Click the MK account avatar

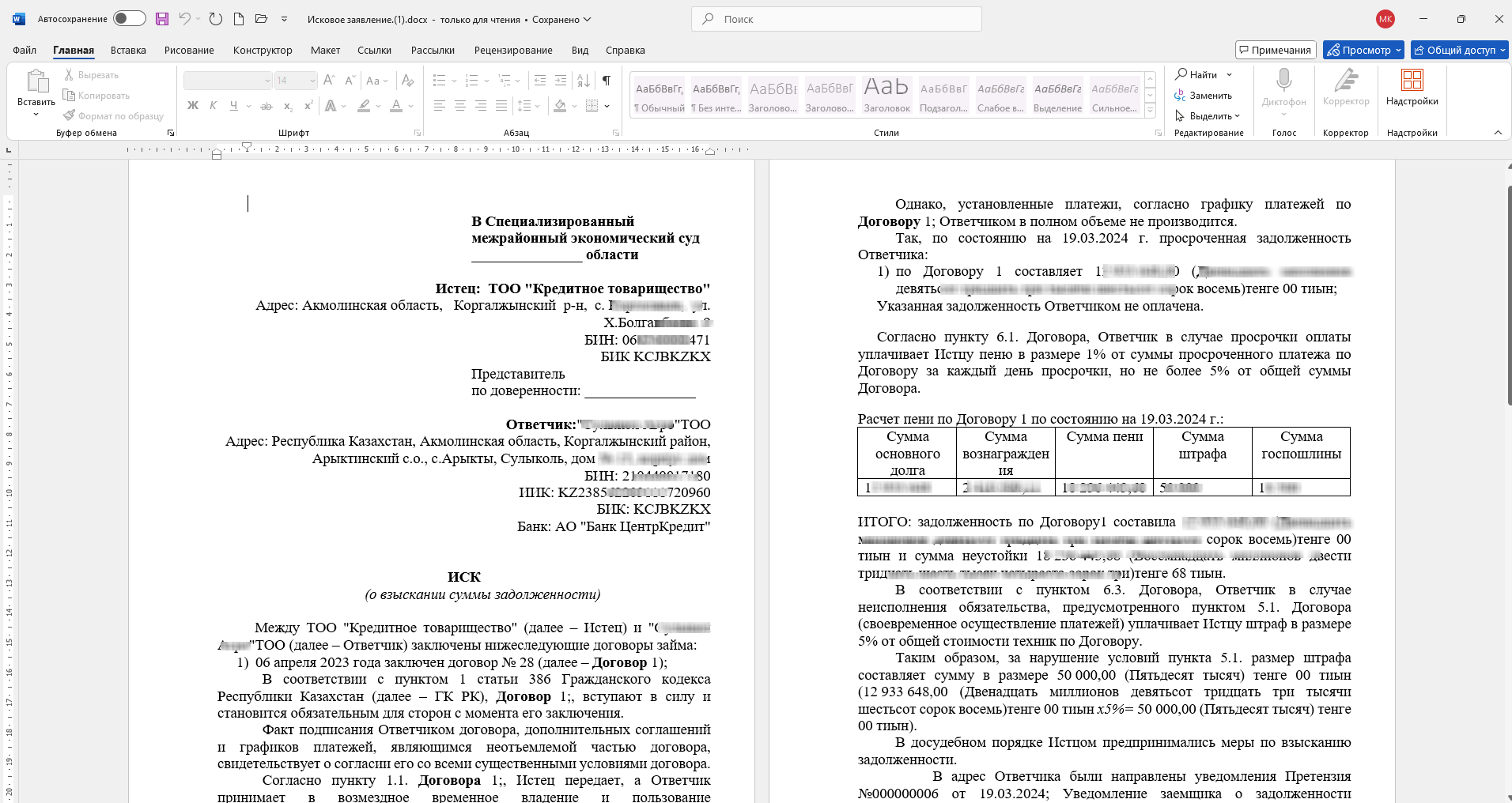tap(1385, 19)
